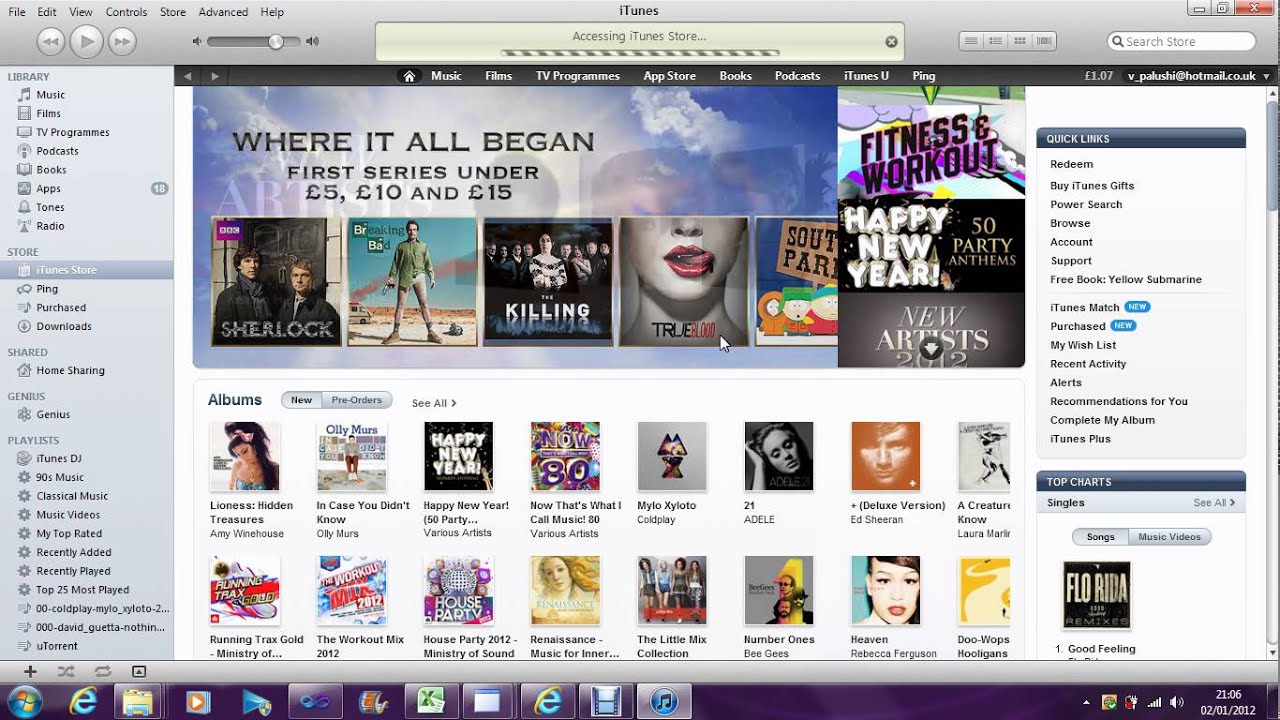Open the iTunes U store tab
1280x720 pixels.
tap(866, 76)
